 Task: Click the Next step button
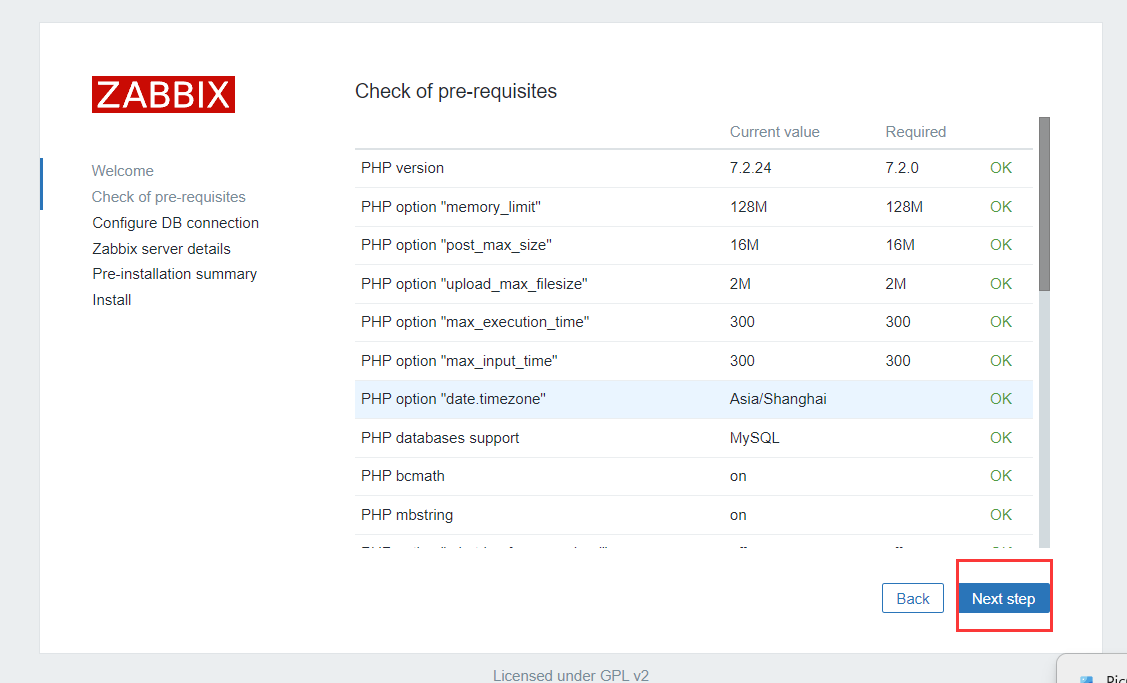click(x=1003, y=598)
